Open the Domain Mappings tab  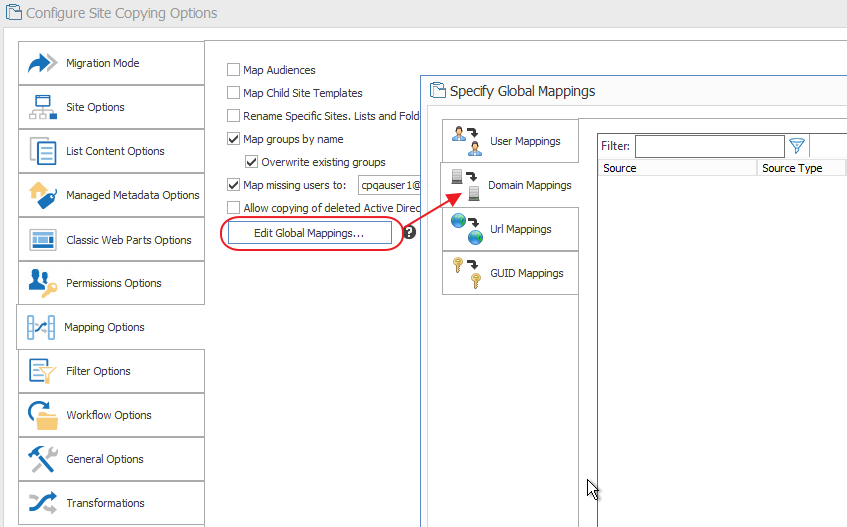(510, 185)
